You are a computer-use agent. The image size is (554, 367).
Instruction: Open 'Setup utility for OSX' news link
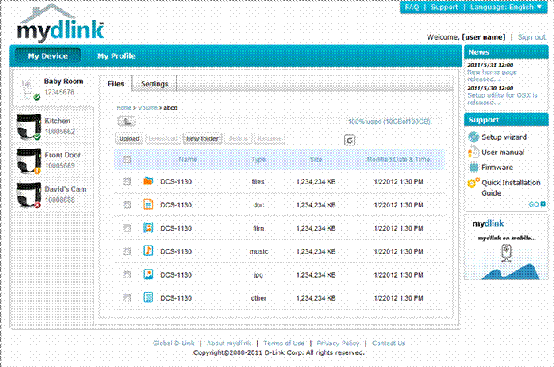pyautogui.click(x=502, y=99)
